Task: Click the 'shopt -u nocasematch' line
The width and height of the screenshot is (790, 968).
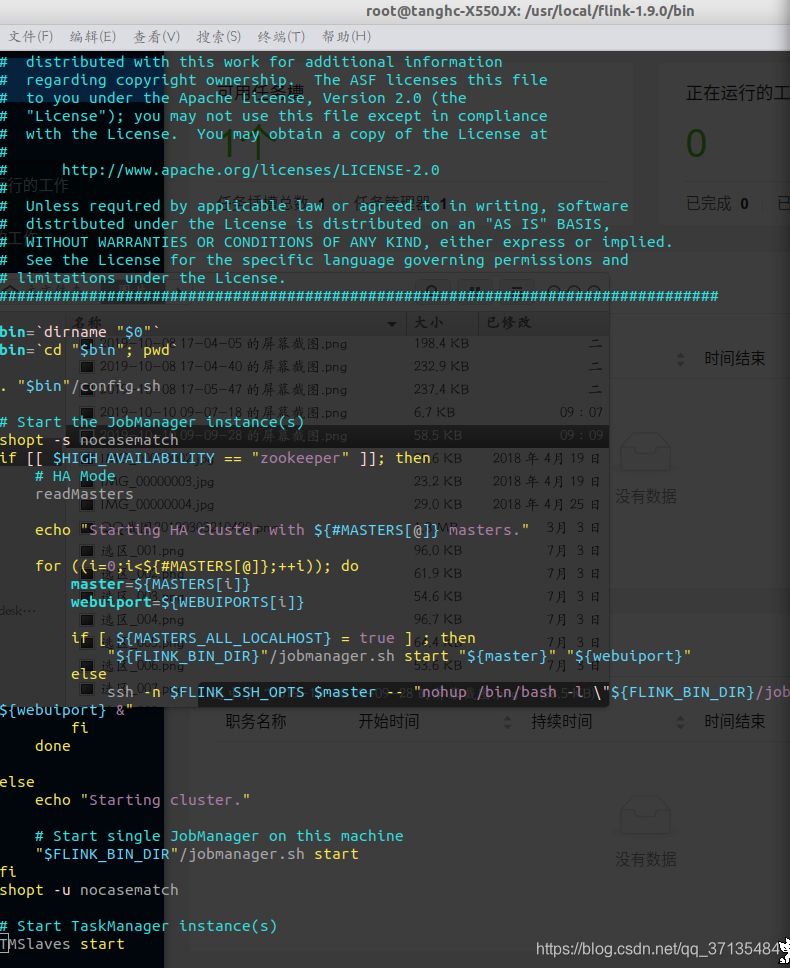Action: pos(89,890)
